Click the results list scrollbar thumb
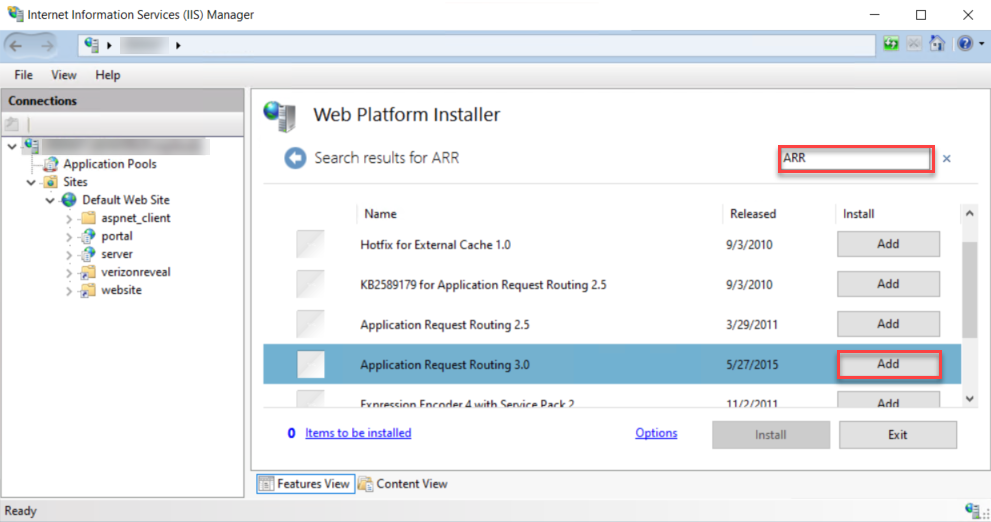This screenshot has height=522, width=991. [x=970, y=290]
